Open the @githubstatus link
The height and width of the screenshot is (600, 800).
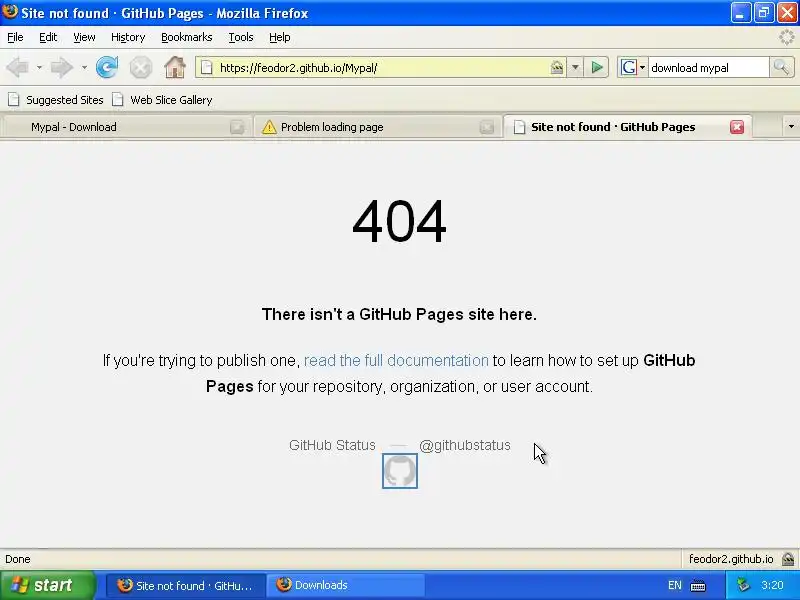[465, 445]
